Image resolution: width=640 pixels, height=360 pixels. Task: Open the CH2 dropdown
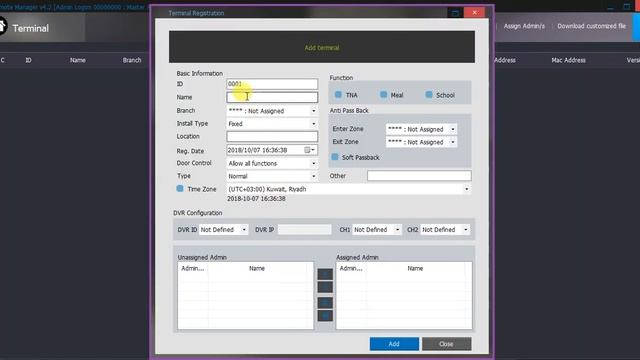click(445, 230)
